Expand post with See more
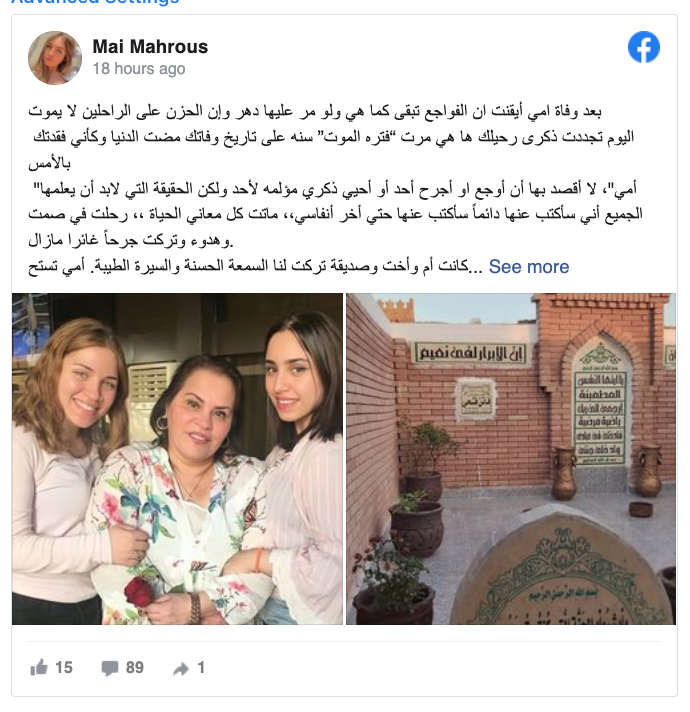The image size is (690, 712). [x=529, y=267]
